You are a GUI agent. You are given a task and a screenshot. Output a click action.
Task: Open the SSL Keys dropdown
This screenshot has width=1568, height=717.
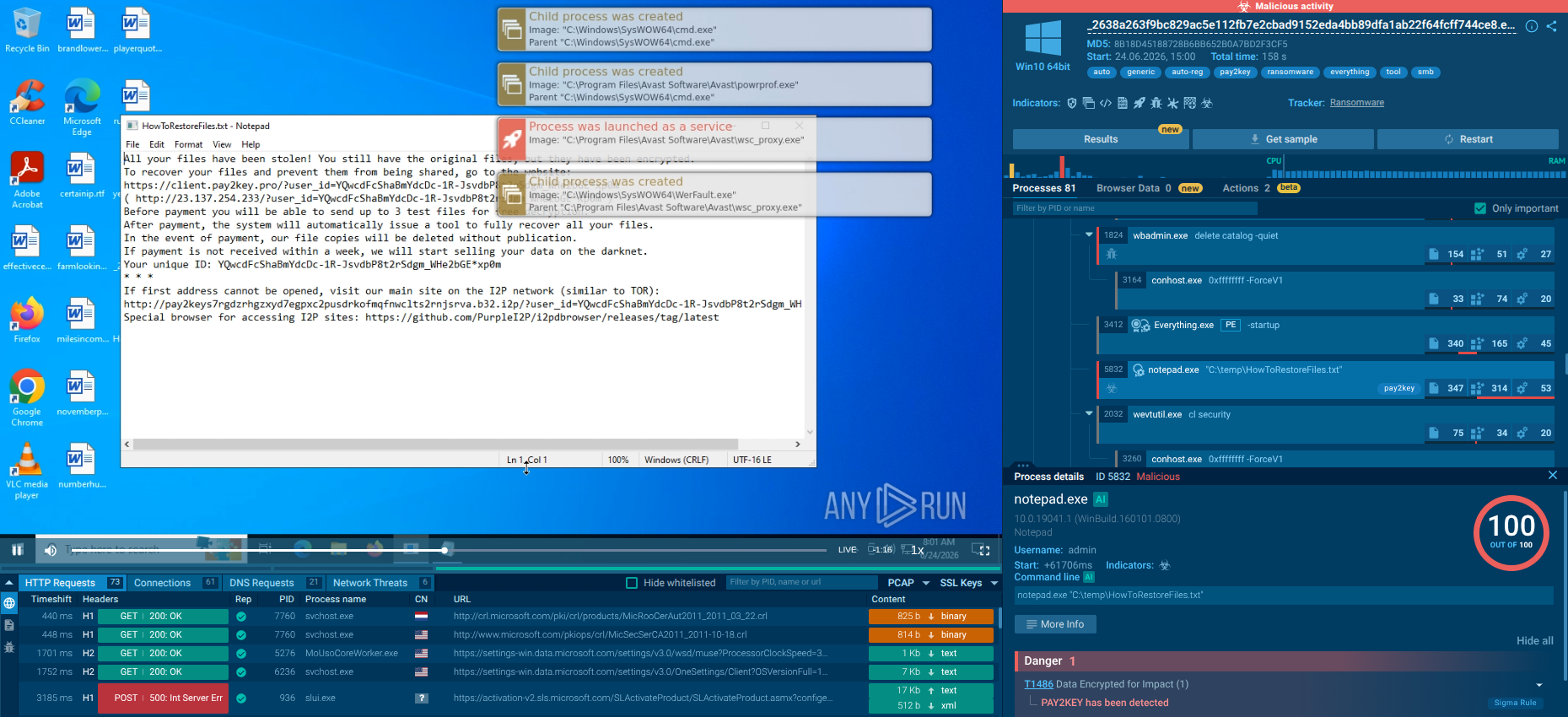(x=968, y=583)
